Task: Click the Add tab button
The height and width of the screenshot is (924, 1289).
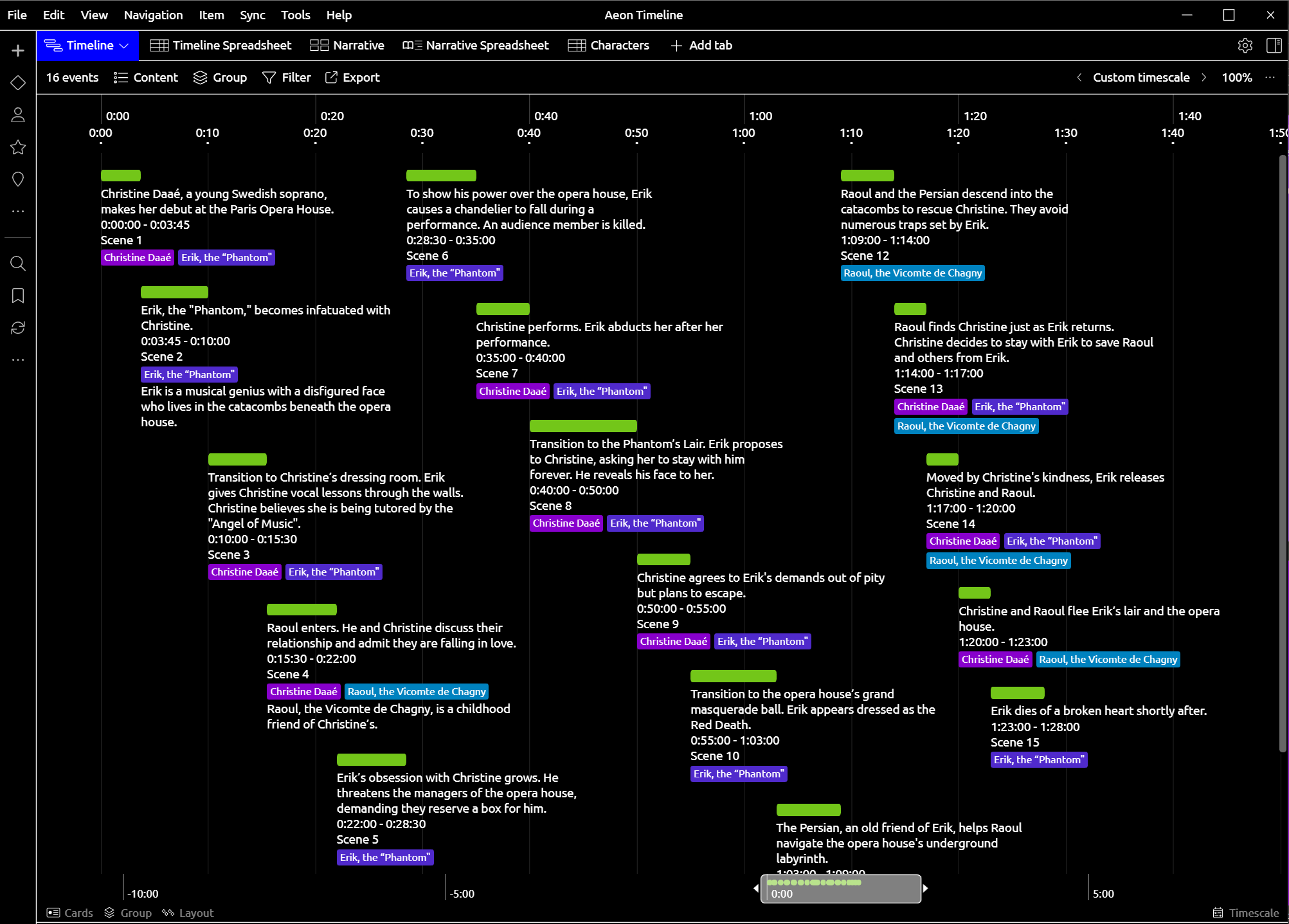Action: [x=701, y=46]
